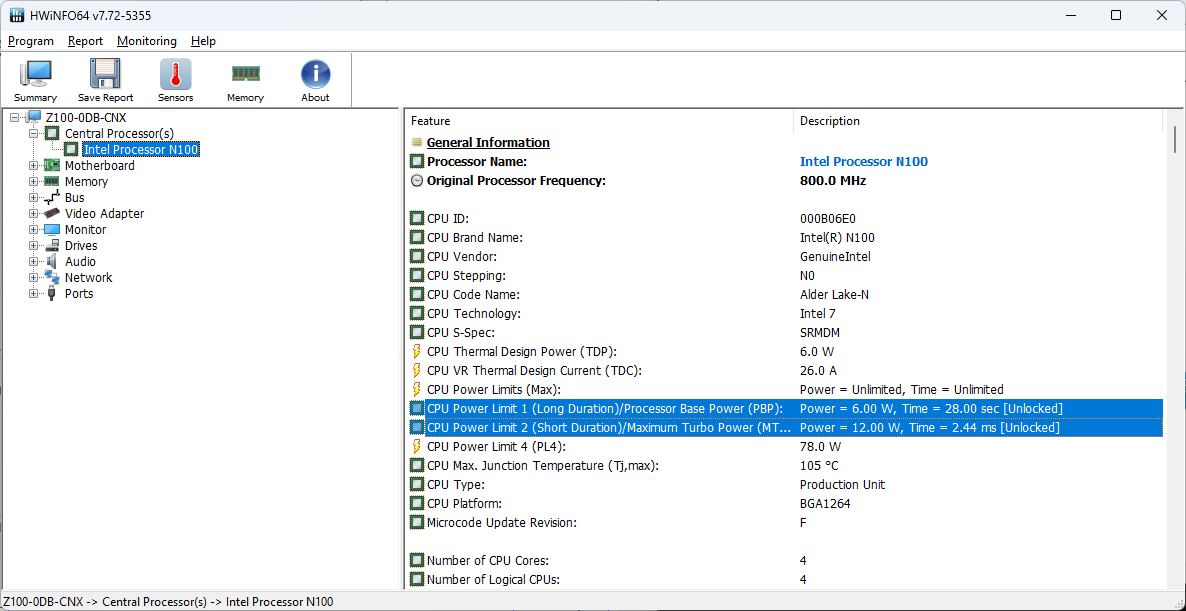The height and width of the screenshot is (611, 1186).
Task: Expand the Memory tree node
Action: coord(33,181)
